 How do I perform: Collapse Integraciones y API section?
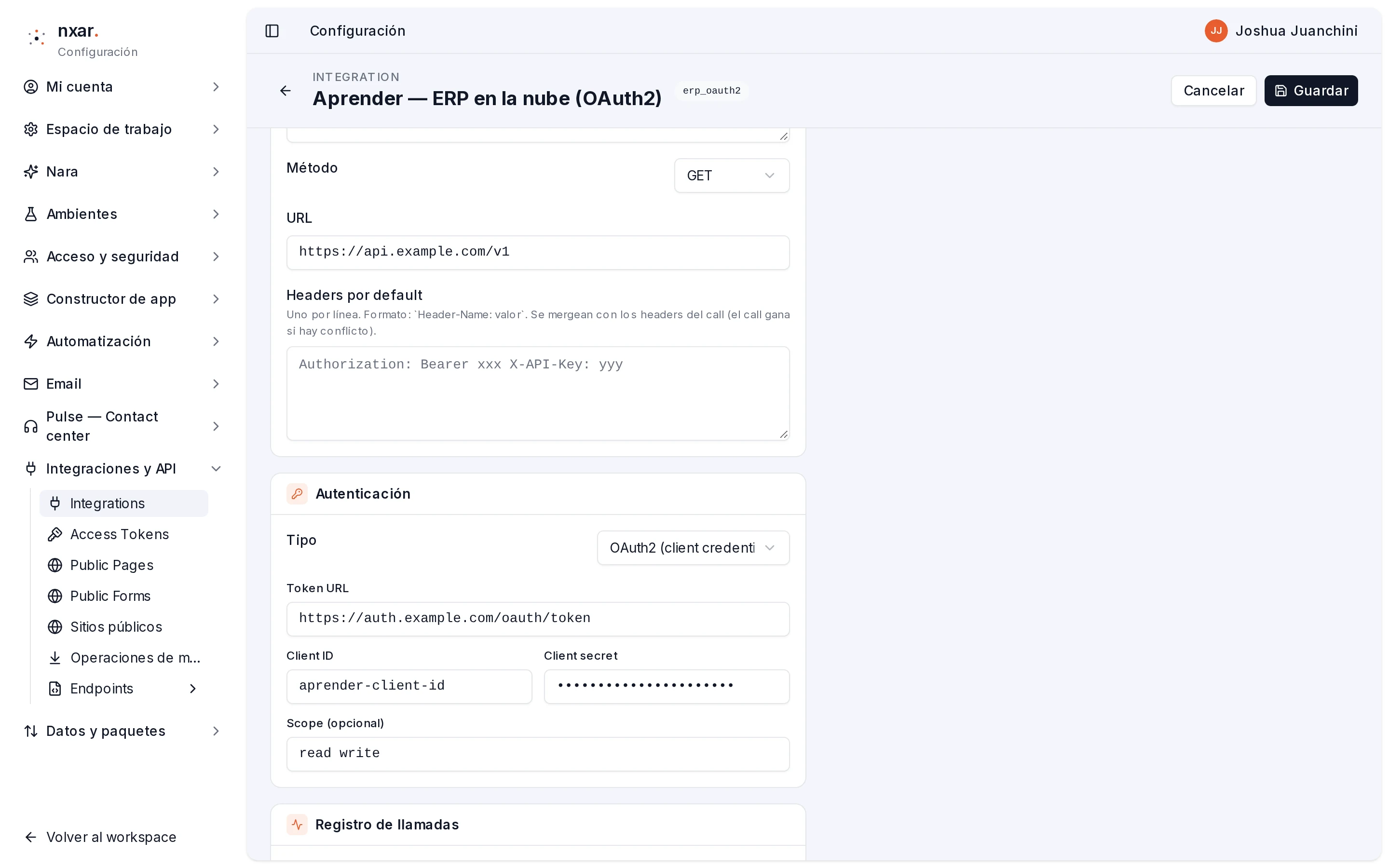[216, 469]
